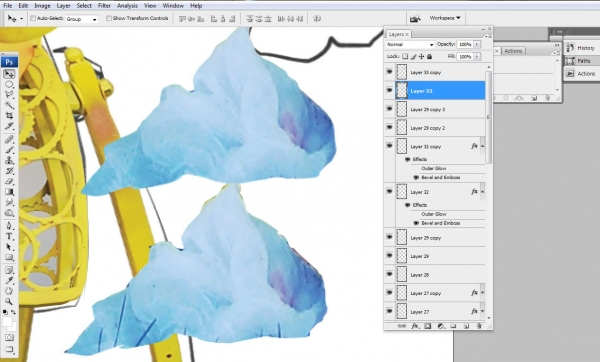Screen dimensions: 600x362
Task: Select the History Brush tool
Action: (9, 171)
